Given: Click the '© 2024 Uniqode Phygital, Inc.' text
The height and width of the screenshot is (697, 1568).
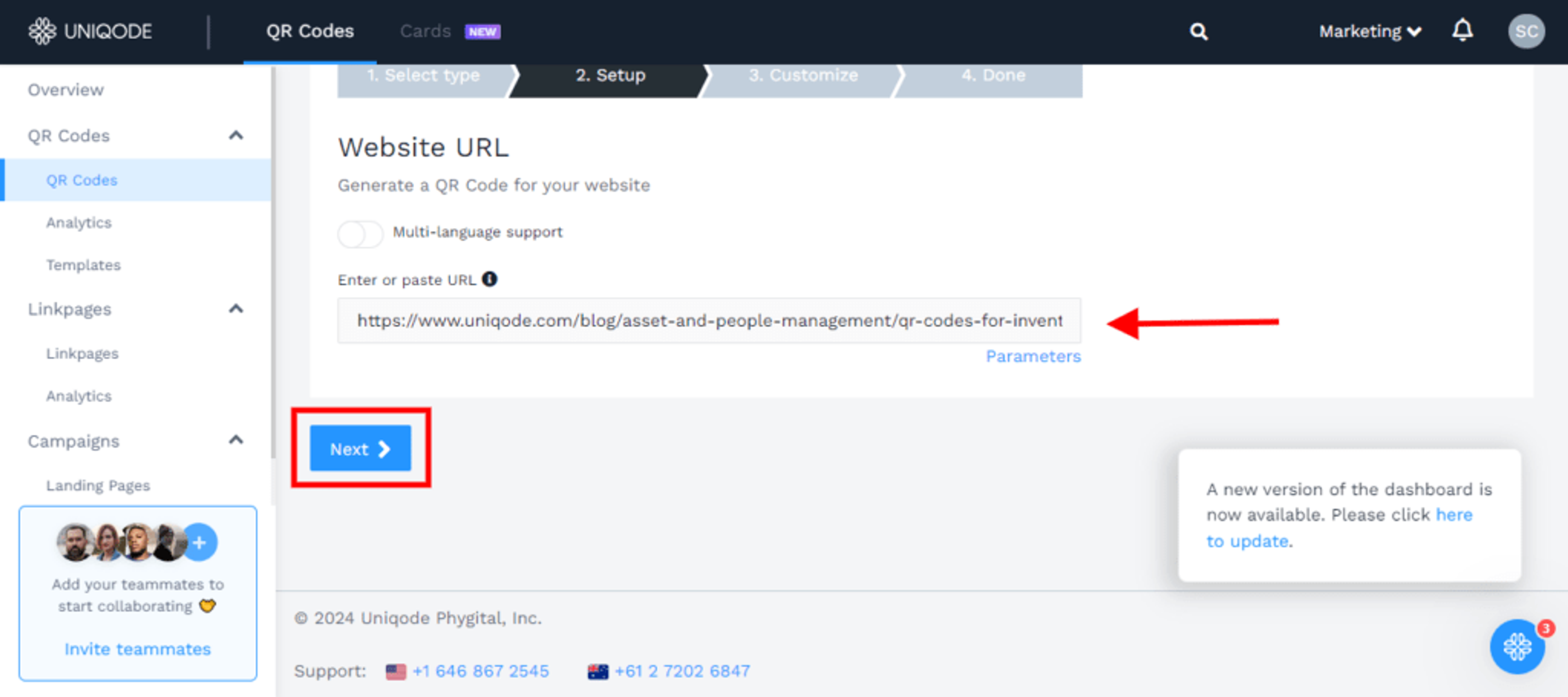Looking at the screenshot, I should (418, 618).
